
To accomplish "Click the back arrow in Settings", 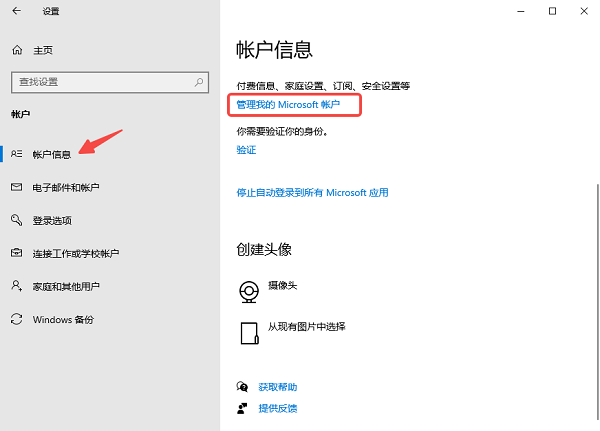I will pyautogui.click(x=17, y=11).
